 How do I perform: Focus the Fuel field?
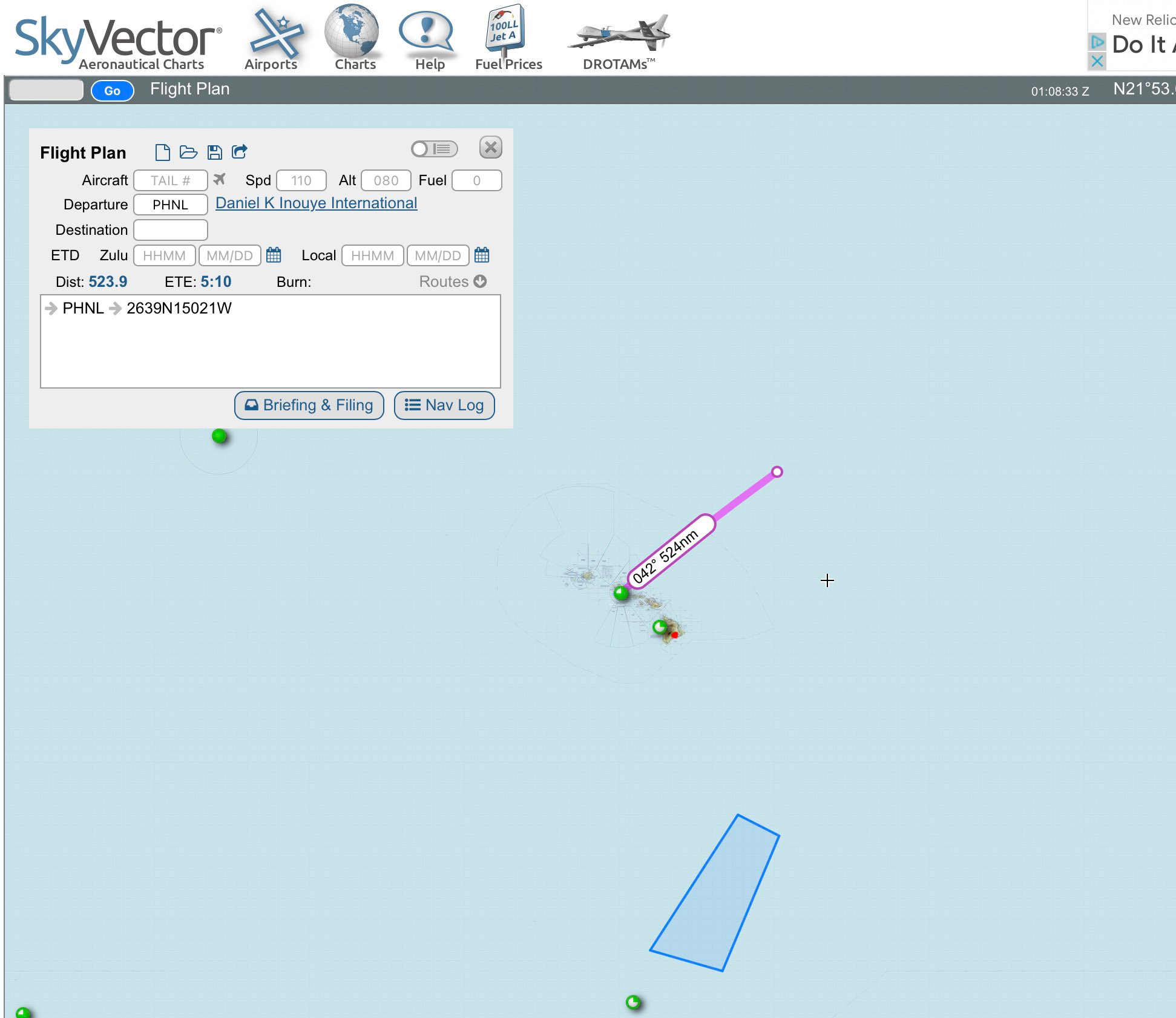[x=477, y=180]
